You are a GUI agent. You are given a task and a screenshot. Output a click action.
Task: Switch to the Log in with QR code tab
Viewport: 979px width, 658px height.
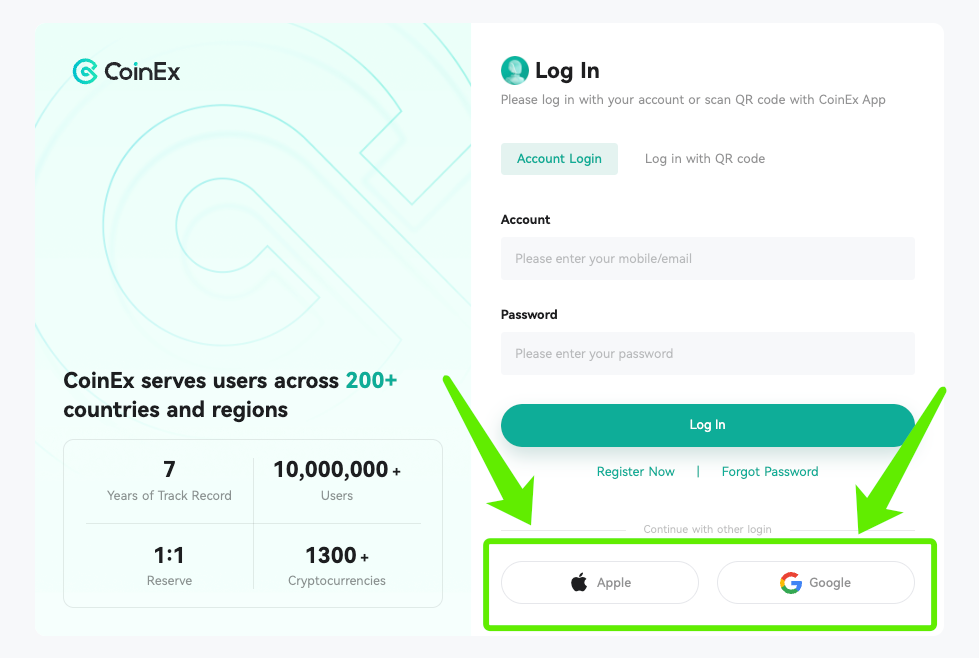coord(704,158)
